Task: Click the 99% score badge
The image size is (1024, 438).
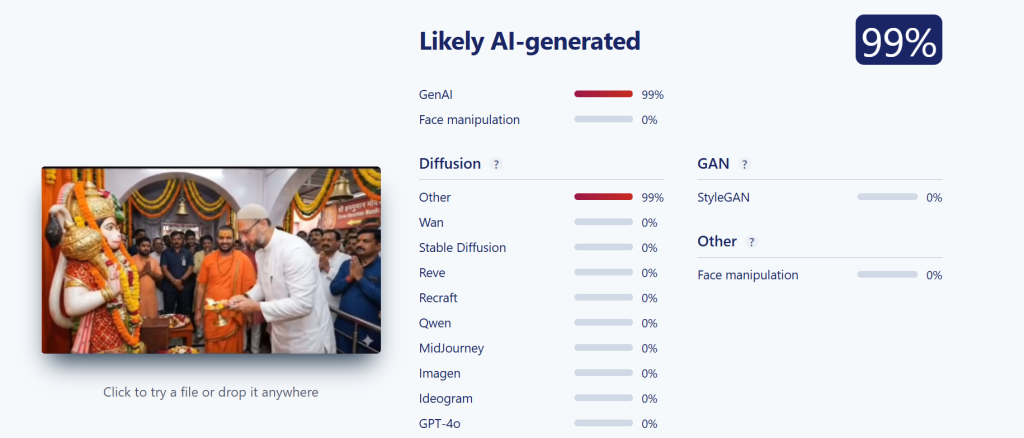Action: pos(899,40)
